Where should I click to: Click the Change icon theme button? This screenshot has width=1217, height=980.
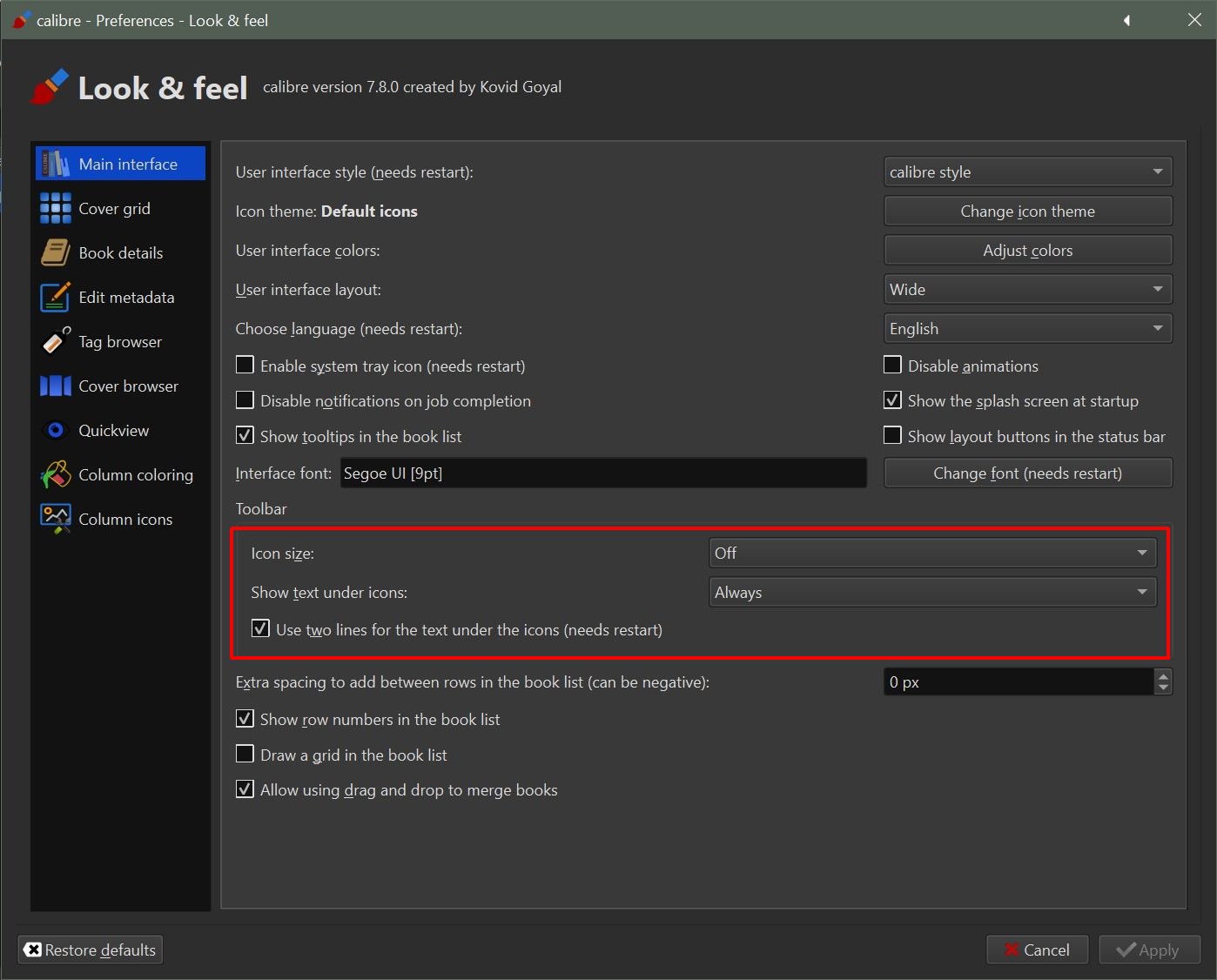(1027, 211)
